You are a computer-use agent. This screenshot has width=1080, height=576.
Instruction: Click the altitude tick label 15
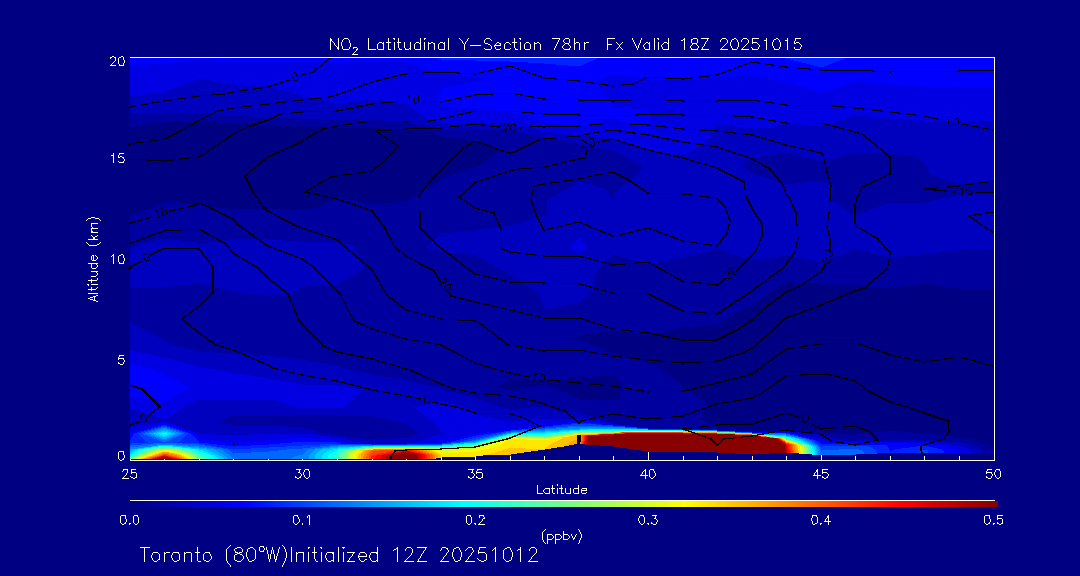click(x=117, y=158)
